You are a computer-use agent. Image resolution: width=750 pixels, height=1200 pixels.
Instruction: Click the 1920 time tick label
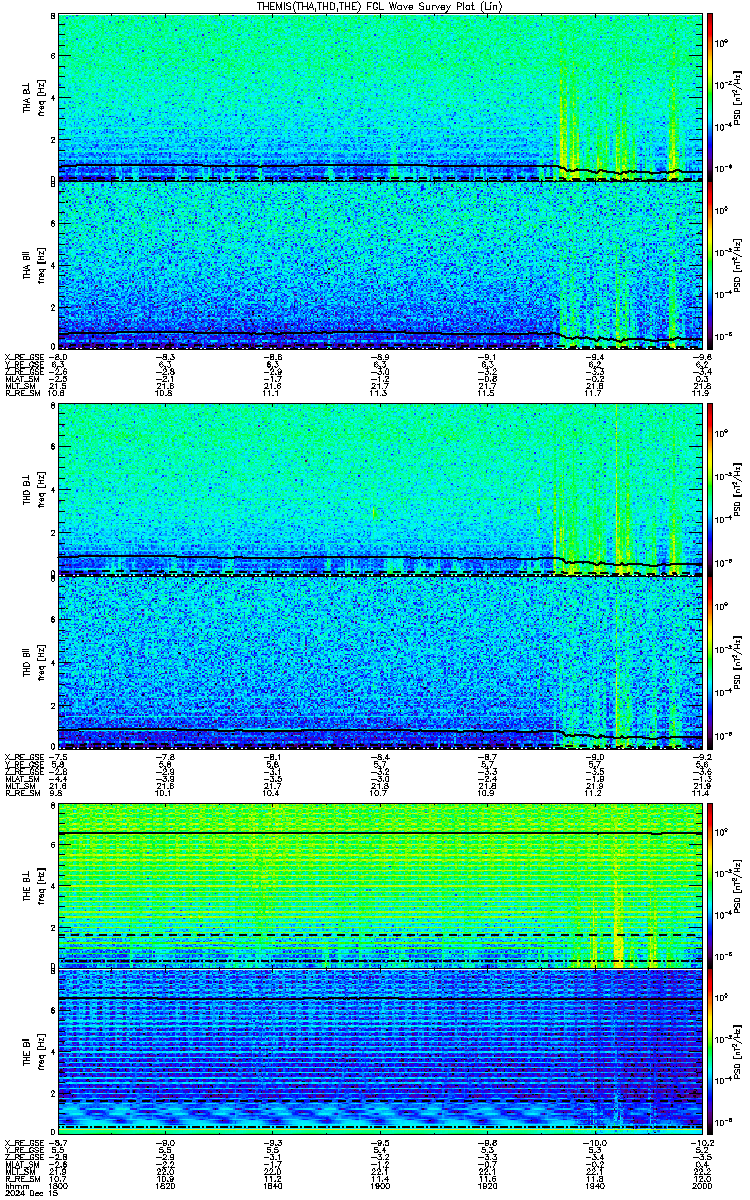point(487,1186)
